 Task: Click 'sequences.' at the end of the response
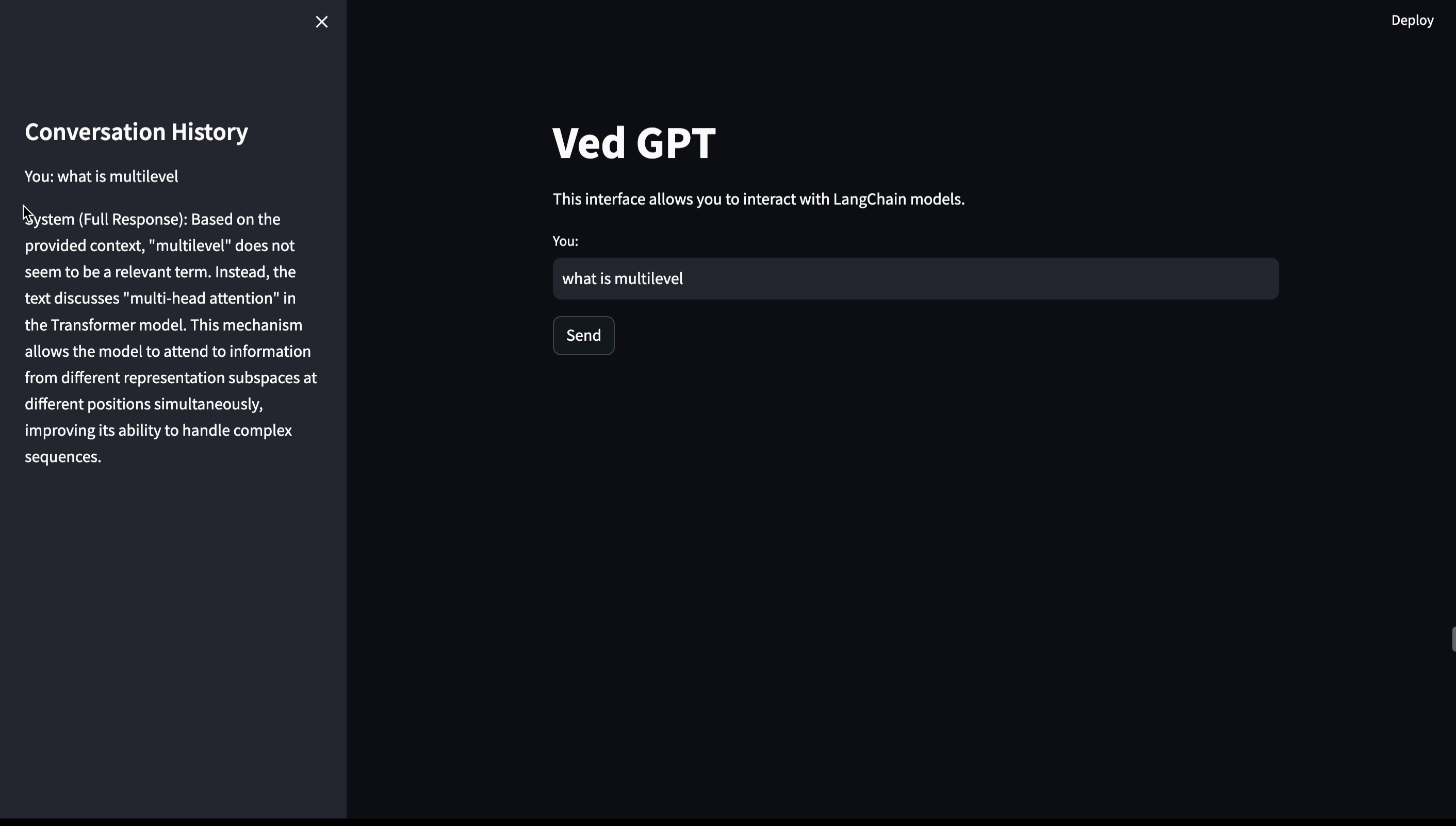tap(63, 457)
